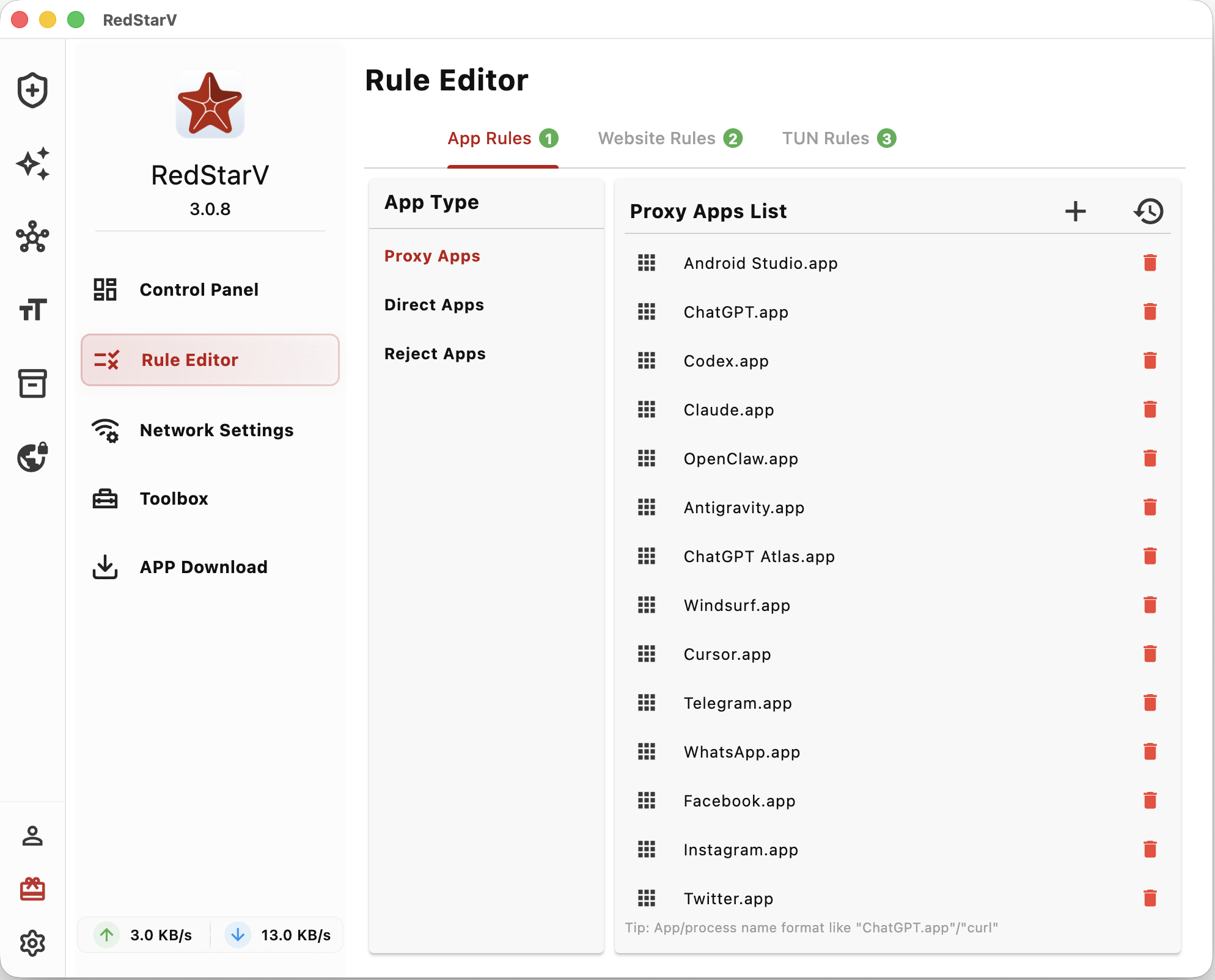Click the RedStarV starfish logo

tap(210, 104)
